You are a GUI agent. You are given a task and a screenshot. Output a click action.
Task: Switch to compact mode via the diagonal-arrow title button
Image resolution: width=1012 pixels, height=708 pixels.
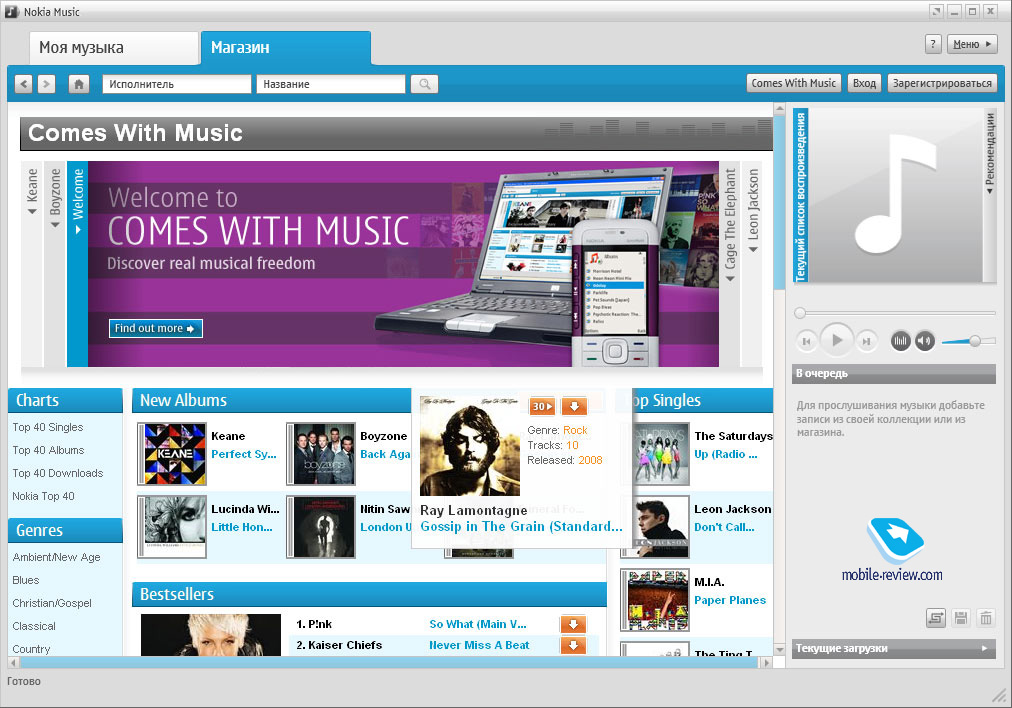936,11
